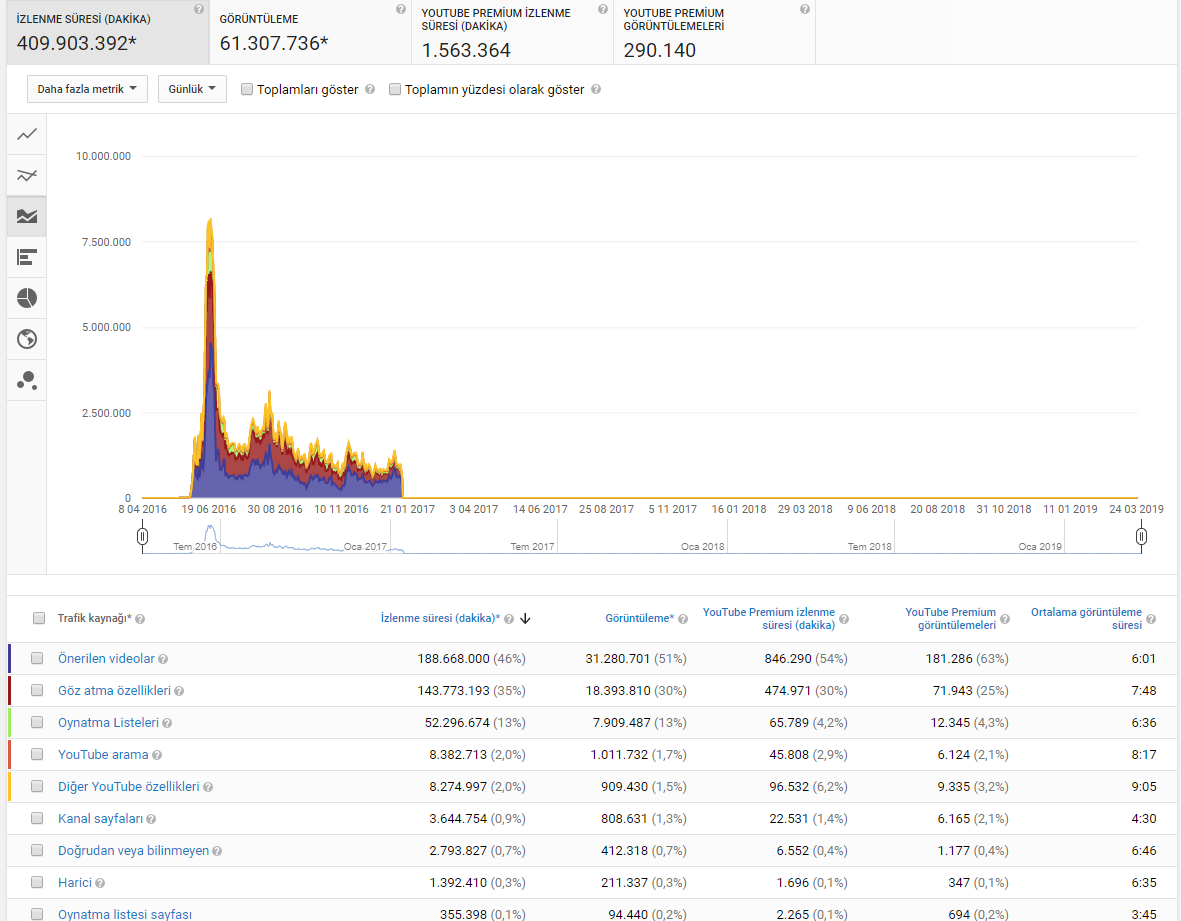
Task: Open help for YouTube Premium Görüntülemeleri card
Action: (x=804, y=10)
